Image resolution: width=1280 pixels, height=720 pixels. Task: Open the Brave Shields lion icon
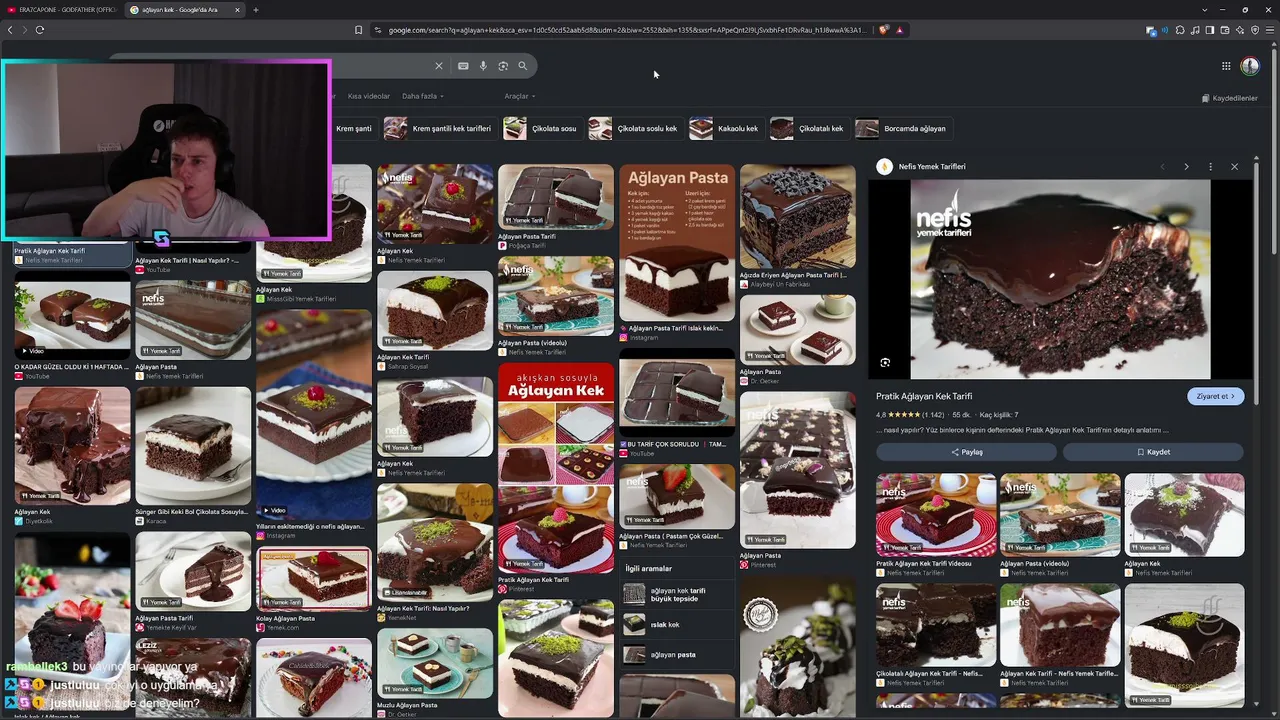coord(884,30)
